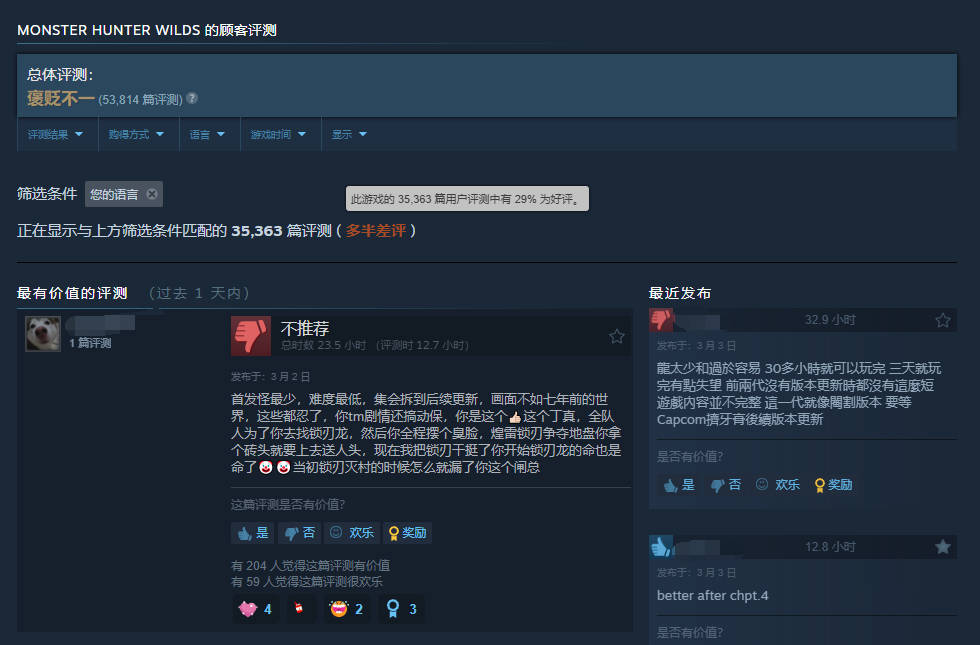Viewport: 980px width, 645px height.
Task: Vote 是 on the main review
Action: click(253, 532)
